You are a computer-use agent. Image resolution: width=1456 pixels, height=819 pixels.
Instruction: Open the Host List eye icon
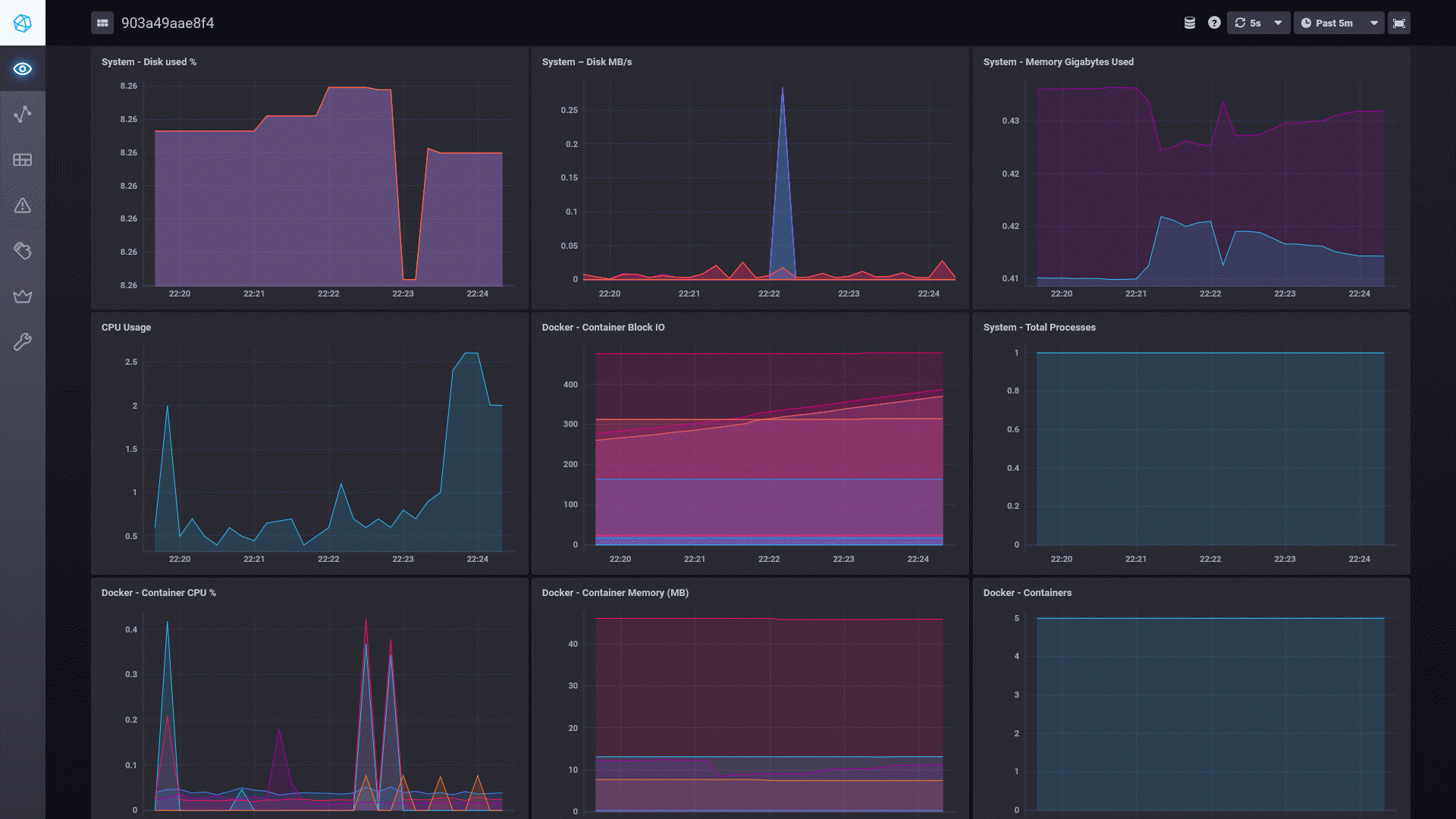pyautogui.click(x=23, y=69)
